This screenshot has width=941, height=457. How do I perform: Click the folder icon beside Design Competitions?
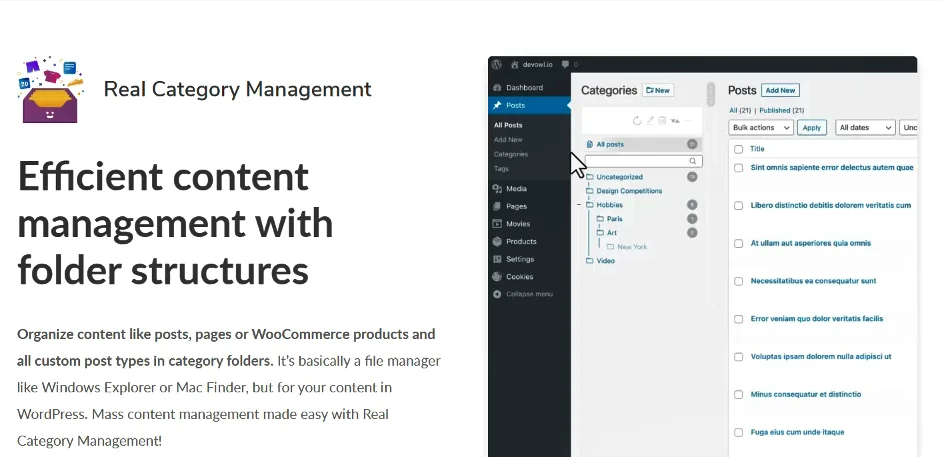tap(590, 191)
